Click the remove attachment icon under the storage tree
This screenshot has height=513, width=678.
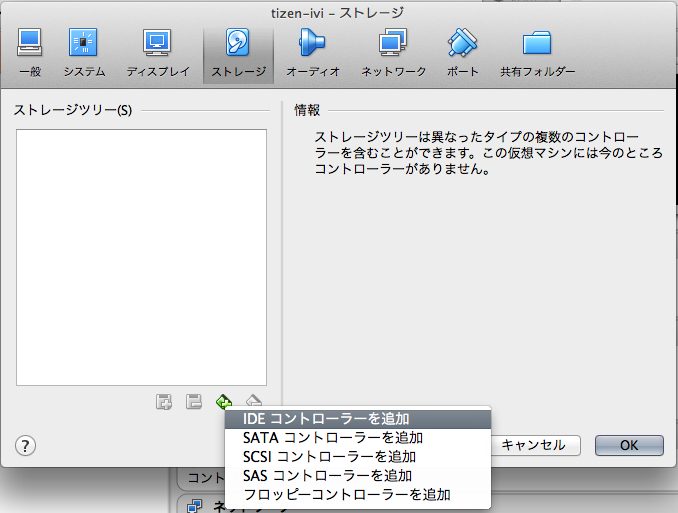tap(194, 402)
